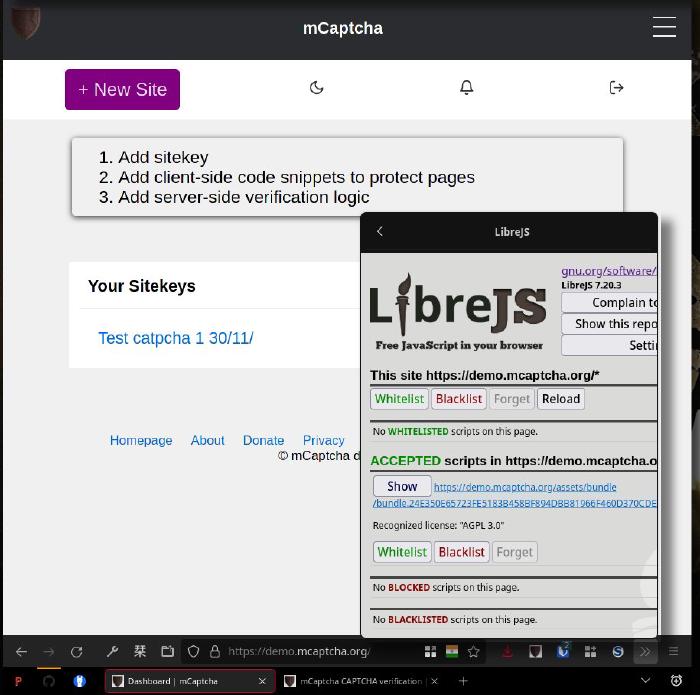This screenshot has height=695, width=700.
Task: Reload the page with browser refresh icon
Action: 76,652
